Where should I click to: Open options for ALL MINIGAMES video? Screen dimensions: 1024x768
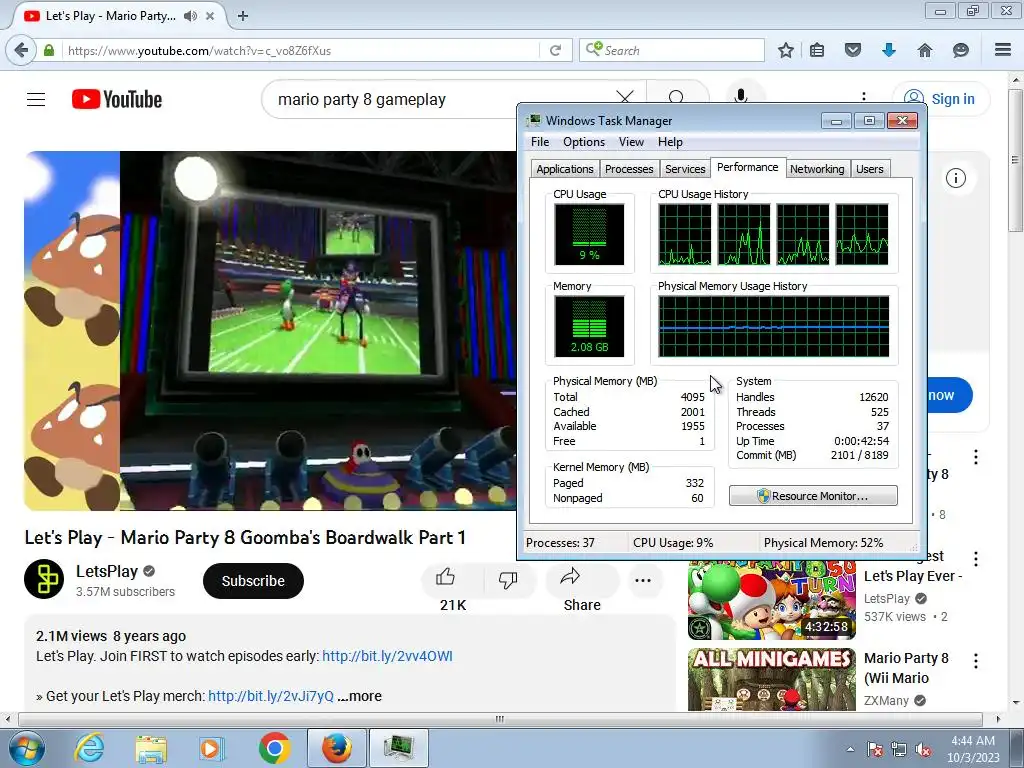pos(976,661)
